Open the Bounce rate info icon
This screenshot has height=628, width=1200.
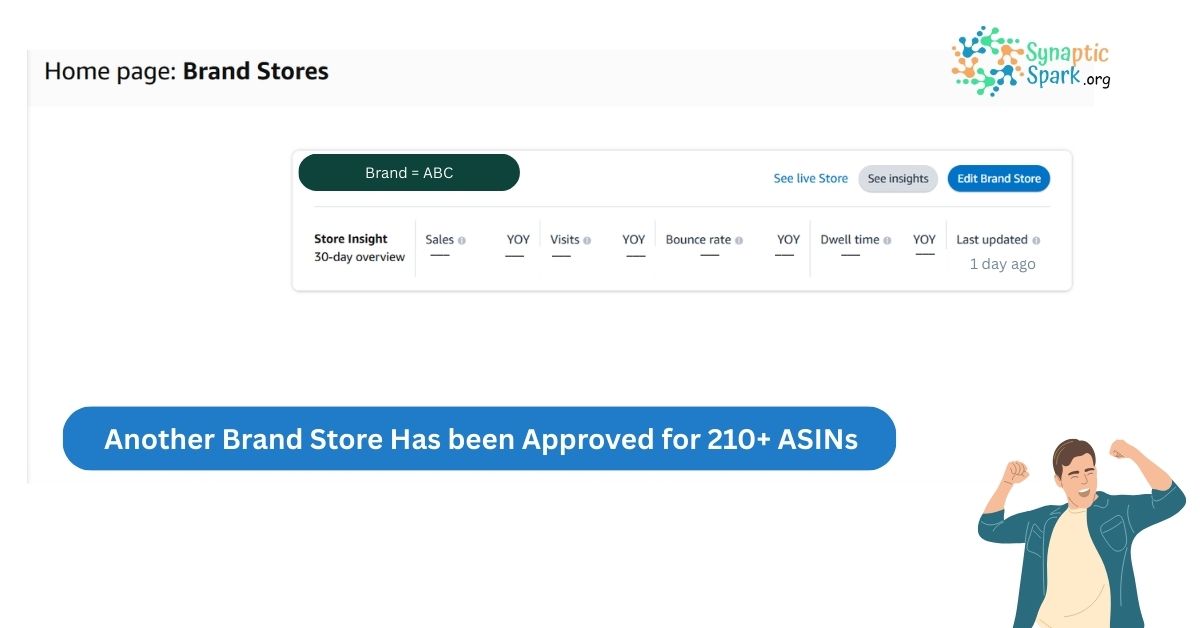tap(737, 239)
